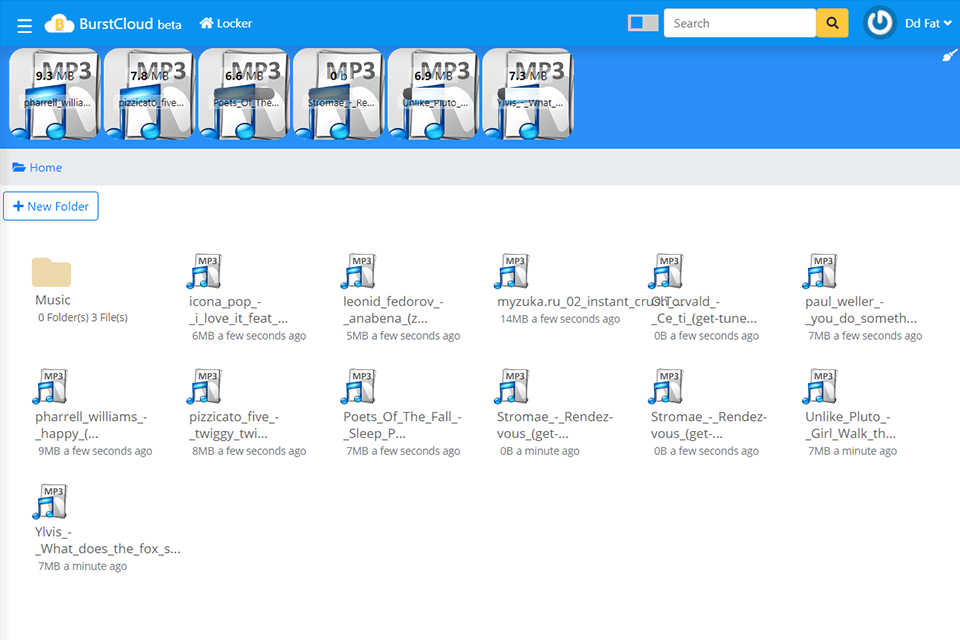Screen dimensions: 960x640
Task: Select the 0 b Stromae upload thumbnail
Action: [338, 94]
